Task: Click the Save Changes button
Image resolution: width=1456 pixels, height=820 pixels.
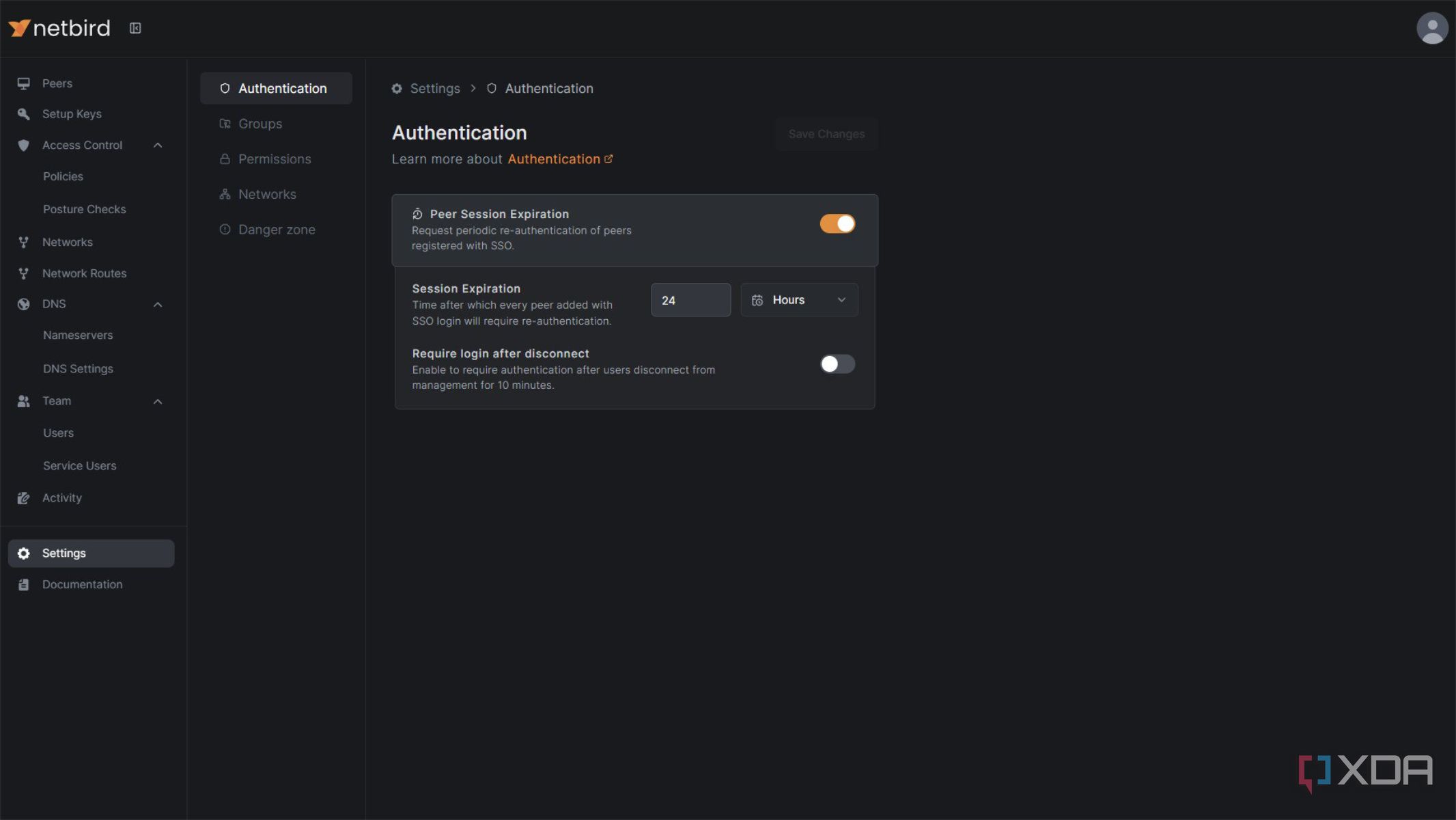Action: [826, 134]
